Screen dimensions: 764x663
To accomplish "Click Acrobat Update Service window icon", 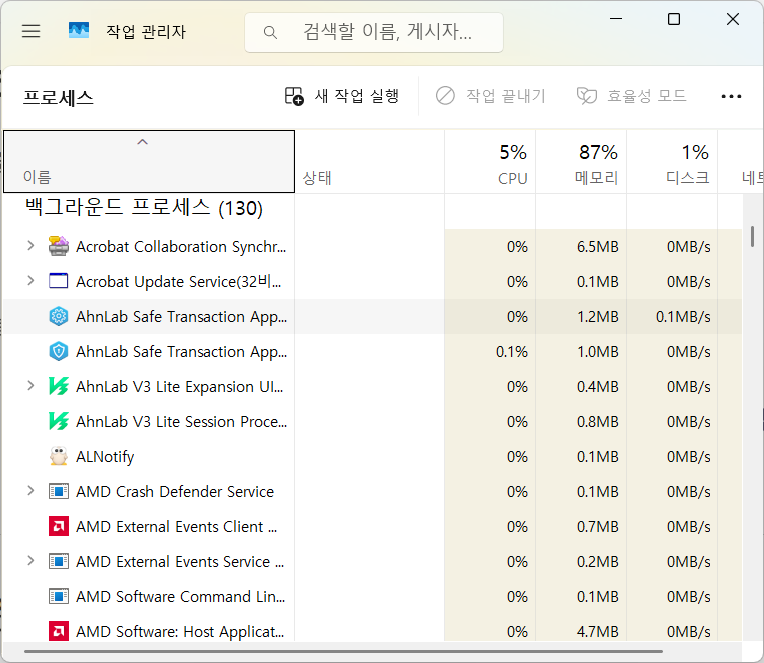I will [x=59, y=281].
